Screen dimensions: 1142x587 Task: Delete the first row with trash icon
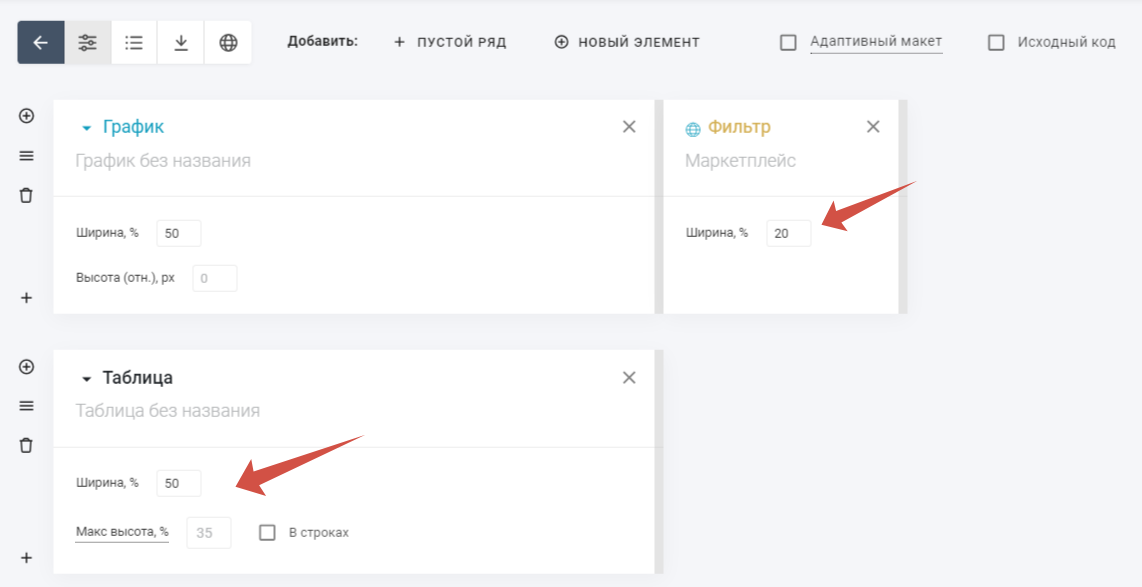27,195
